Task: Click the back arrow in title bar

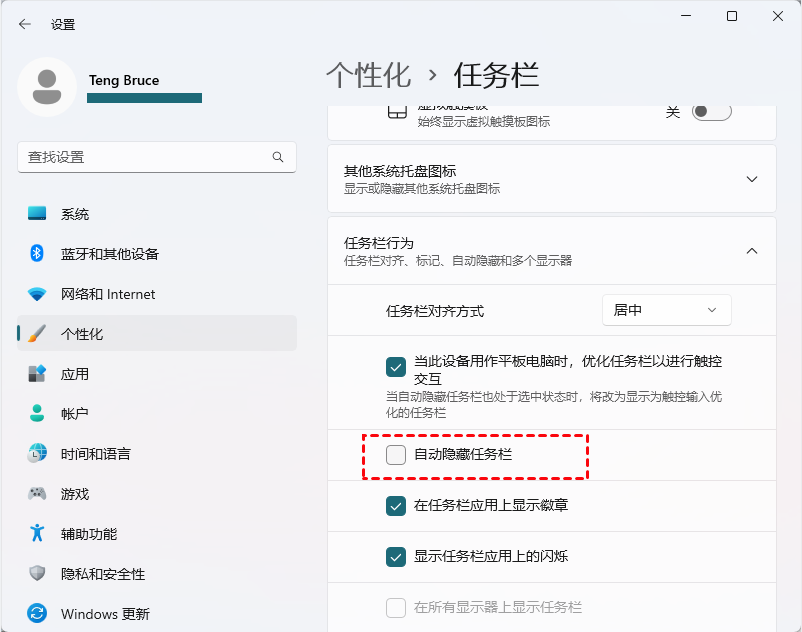Action: (x=25, y=24)
